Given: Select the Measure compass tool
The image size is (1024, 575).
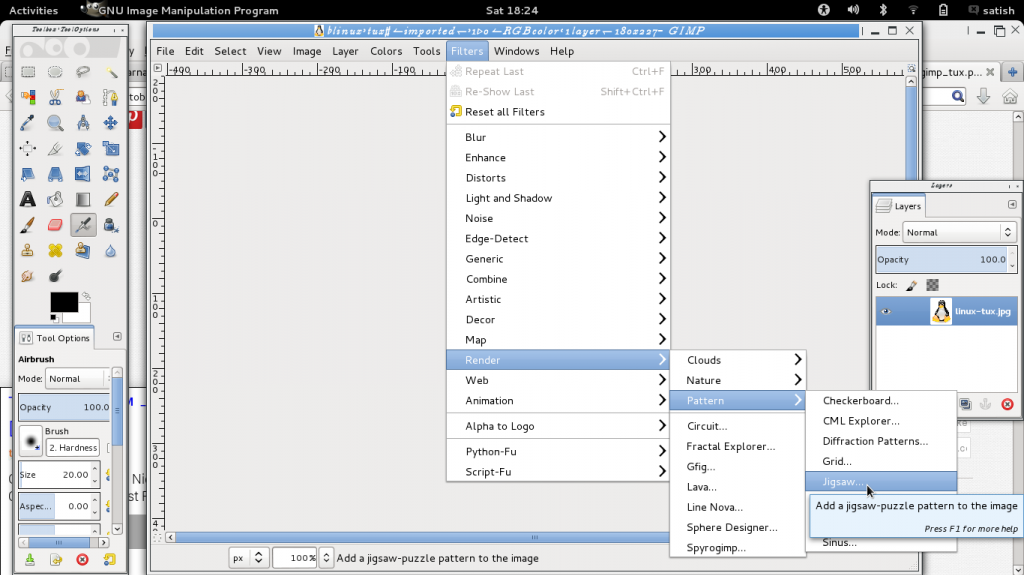Looking at the screenshot, I should [x=83, y=123].
